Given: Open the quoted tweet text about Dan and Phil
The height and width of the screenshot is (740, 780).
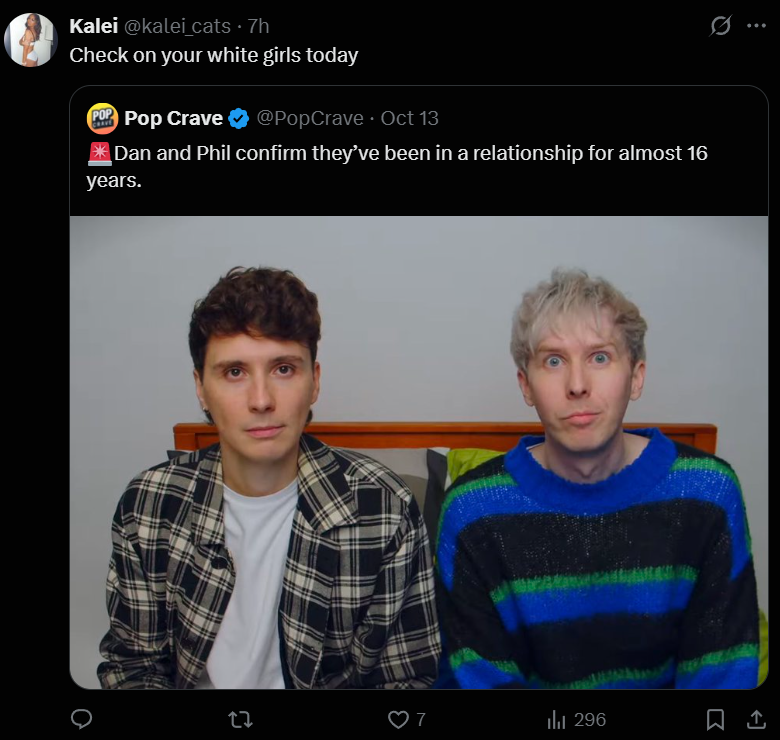Looking at the screenshot, I should click(396, 167).
